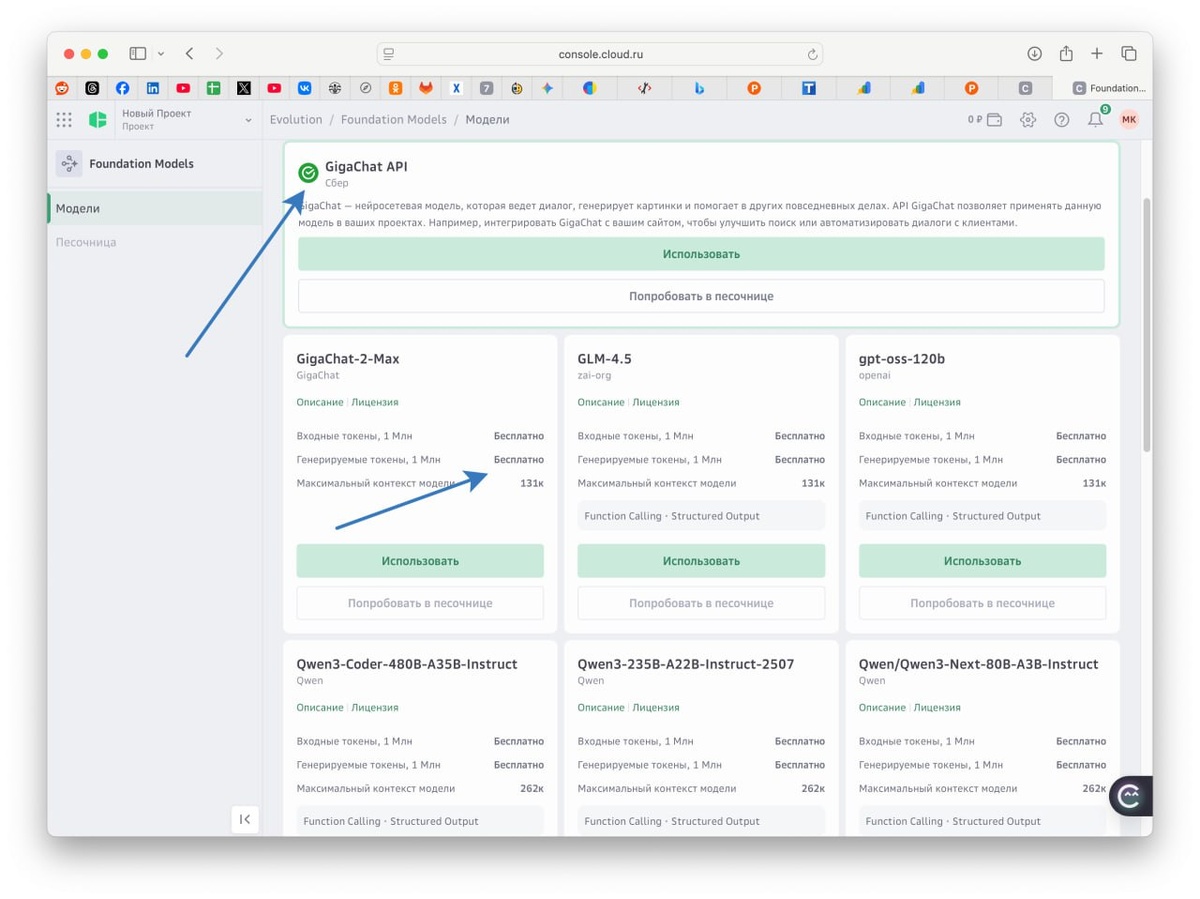Open the compass icon pinned tab

click(x=365, y=88)
